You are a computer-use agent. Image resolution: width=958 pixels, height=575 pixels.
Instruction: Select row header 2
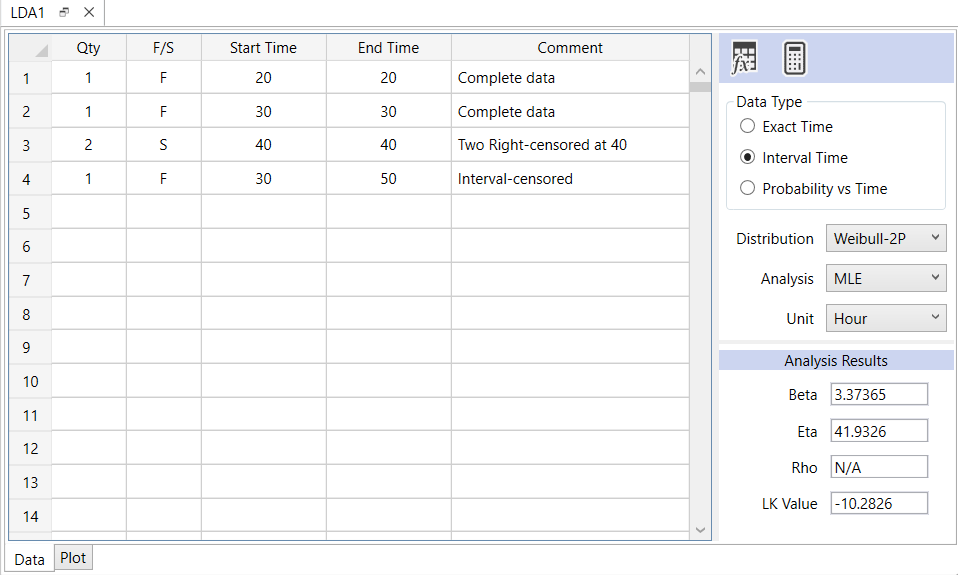tap(30, 111)
